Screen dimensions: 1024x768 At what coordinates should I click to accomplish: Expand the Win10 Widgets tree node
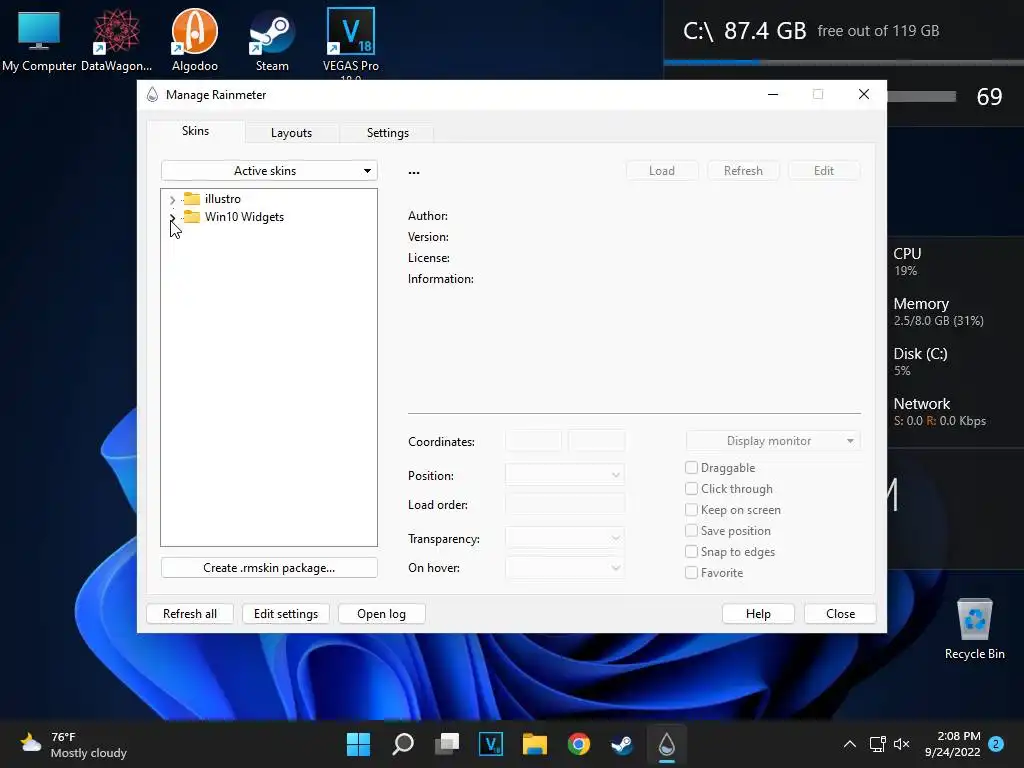(x=172, y=217)
